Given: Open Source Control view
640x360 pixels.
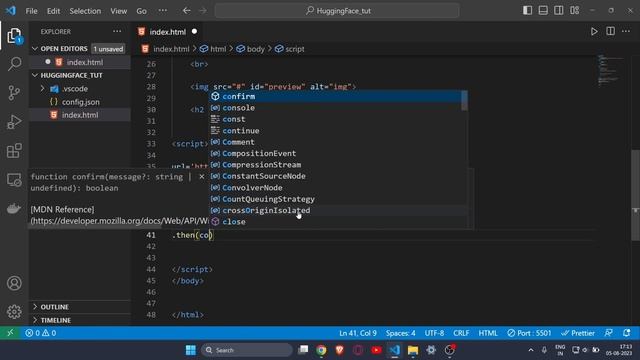Looking at the screenshot, I should [14, 93].
